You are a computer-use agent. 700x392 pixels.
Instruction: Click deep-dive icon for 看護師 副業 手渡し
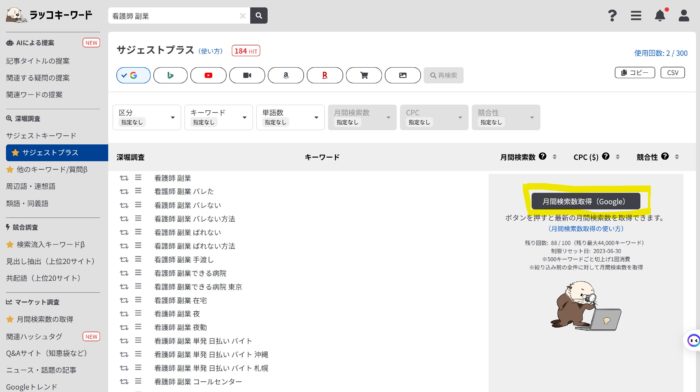coord(124,259)
